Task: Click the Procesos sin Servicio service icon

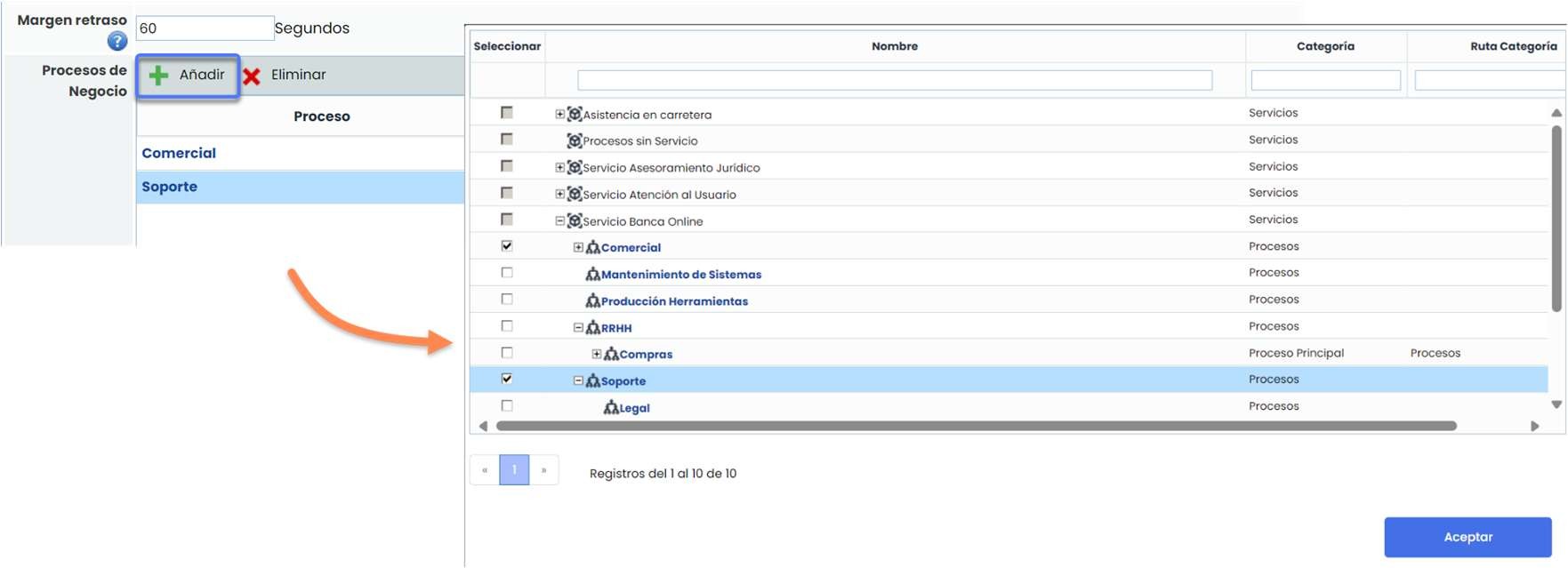Action: pyautogui.click(x=575, y=140)
